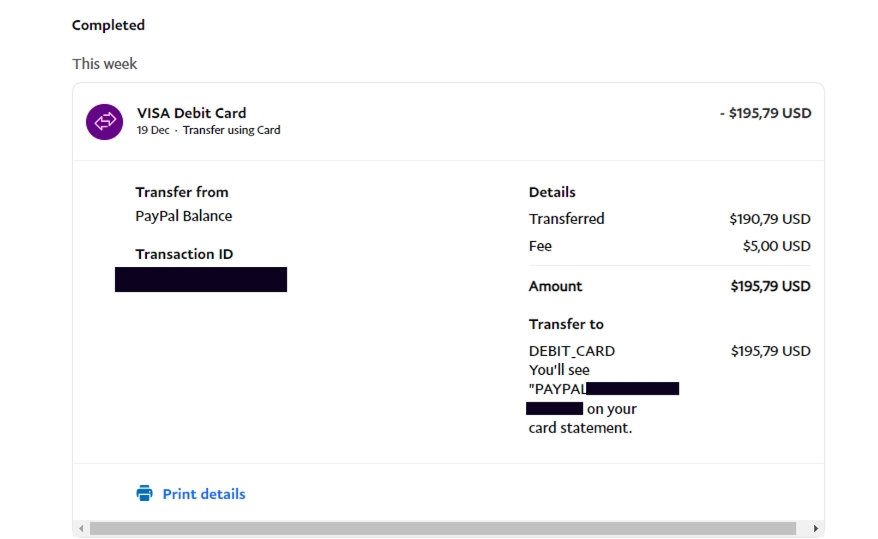Click the '19 Dec · Transfer using Card' subtitle
Viewport: 878px width, 539px height.
pos(208,130)
